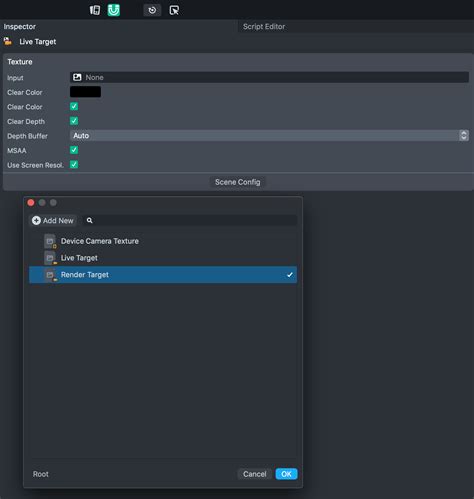Viewport: 474px width, 499px height.
Task: Open the black Clear Color swatch
Action: 85,92
